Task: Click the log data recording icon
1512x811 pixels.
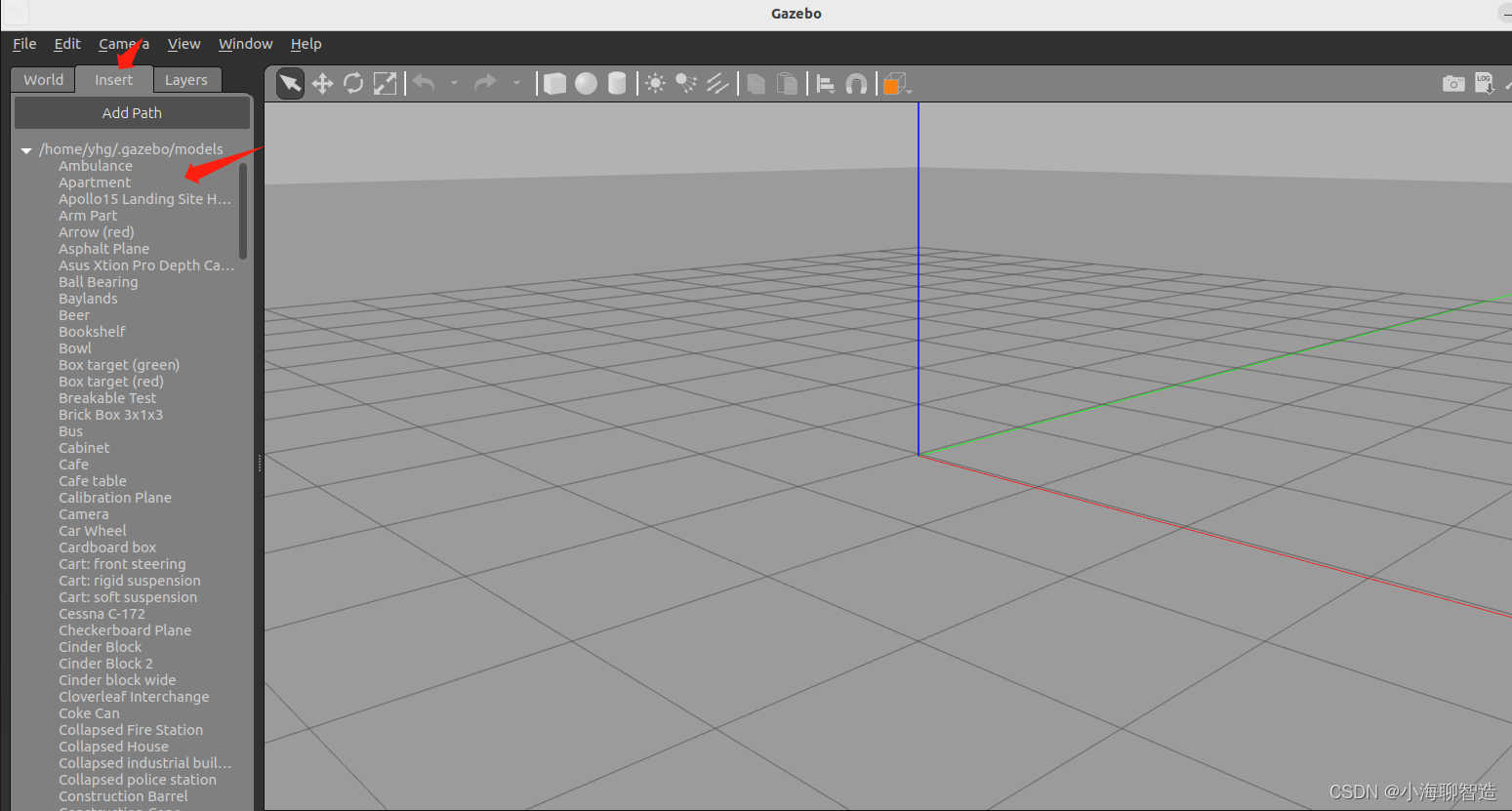Action: pyautogui.click(x=1485, y=84)
